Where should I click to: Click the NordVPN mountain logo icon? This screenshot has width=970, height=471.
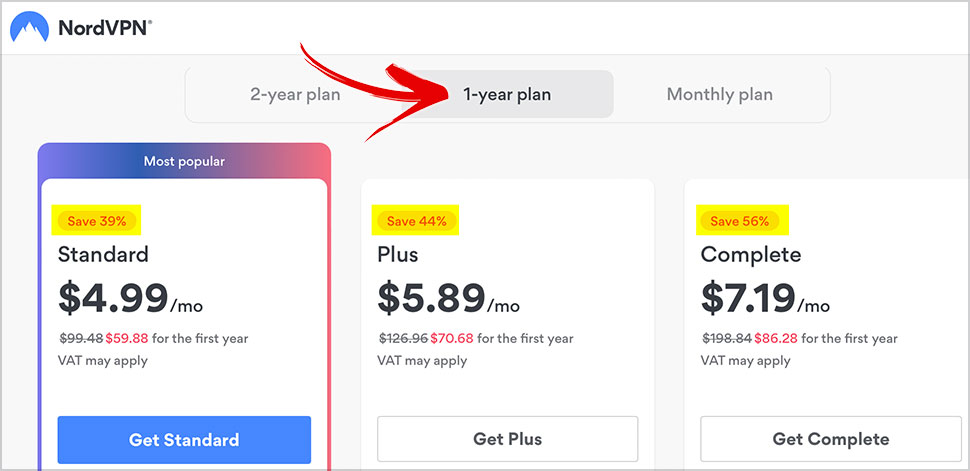(29, 27)
